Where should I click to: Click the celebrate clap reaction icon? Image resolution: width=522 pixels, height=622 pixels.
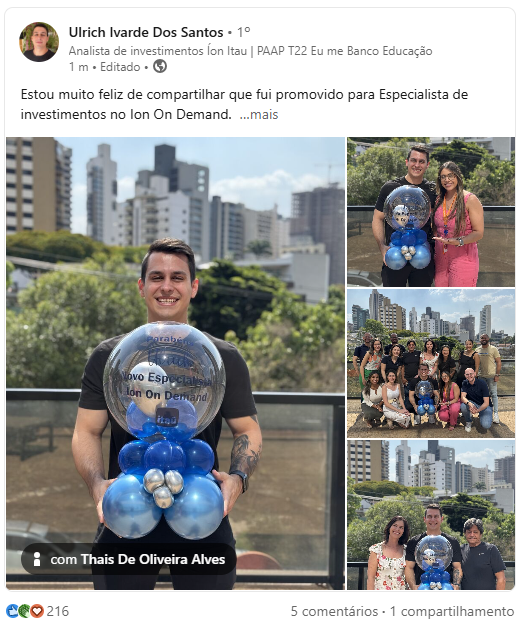(x=25, y=611)
